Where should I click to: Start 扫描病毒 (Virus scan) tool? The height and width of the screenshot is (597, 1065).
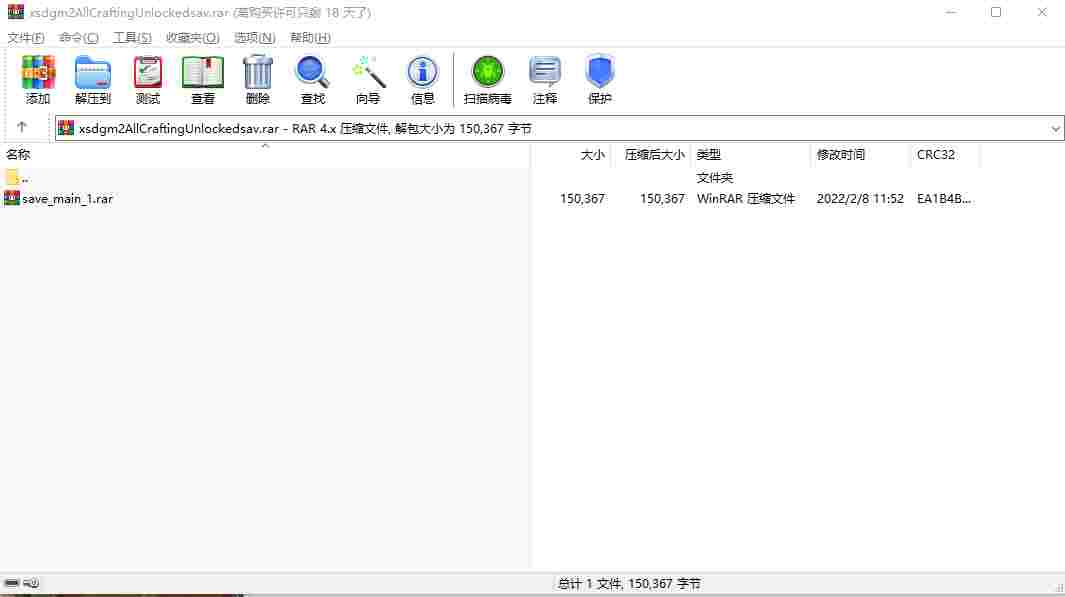click(487, 79)
